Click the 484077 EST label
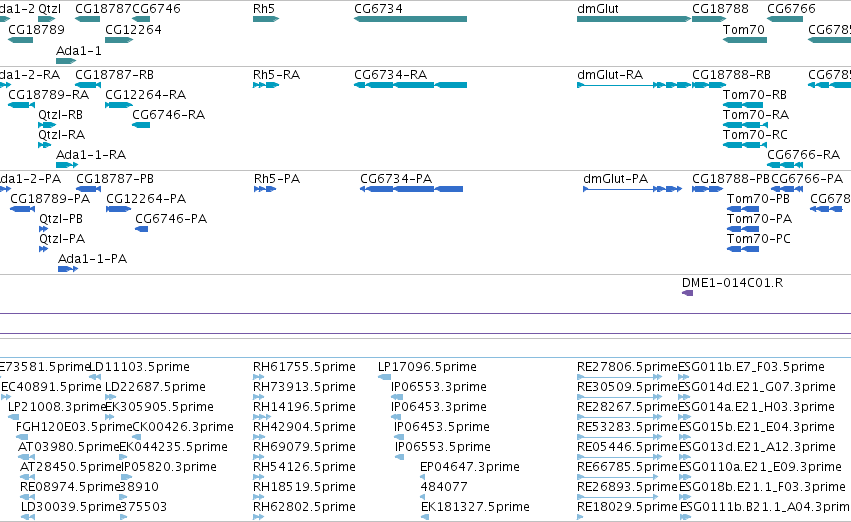Image resolution: width=851 pixels, height=522 pixels. (443, 487)
